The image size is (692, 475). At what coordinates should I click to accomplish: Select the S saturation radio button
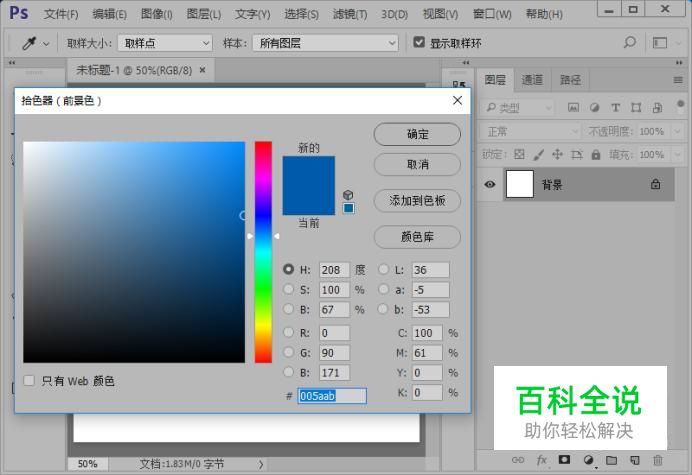[288, 289]
